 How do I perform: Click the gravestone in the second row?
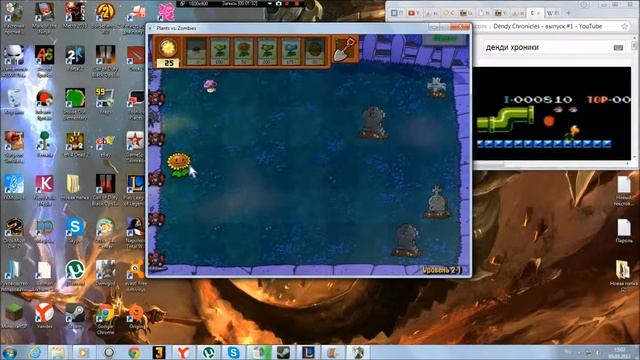373,123
